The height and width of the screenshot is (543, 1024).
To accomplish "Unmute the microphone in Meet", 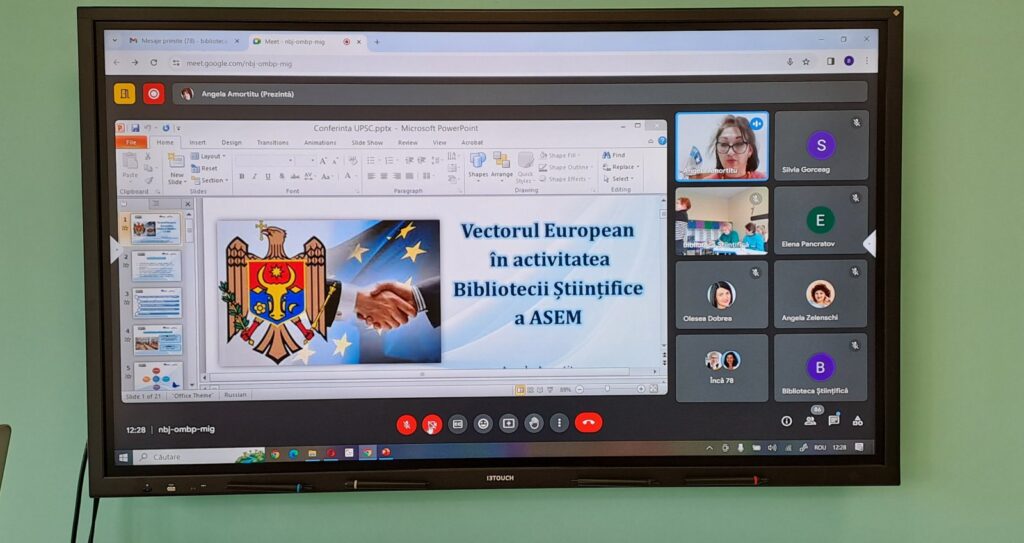I will coord(406,424).
